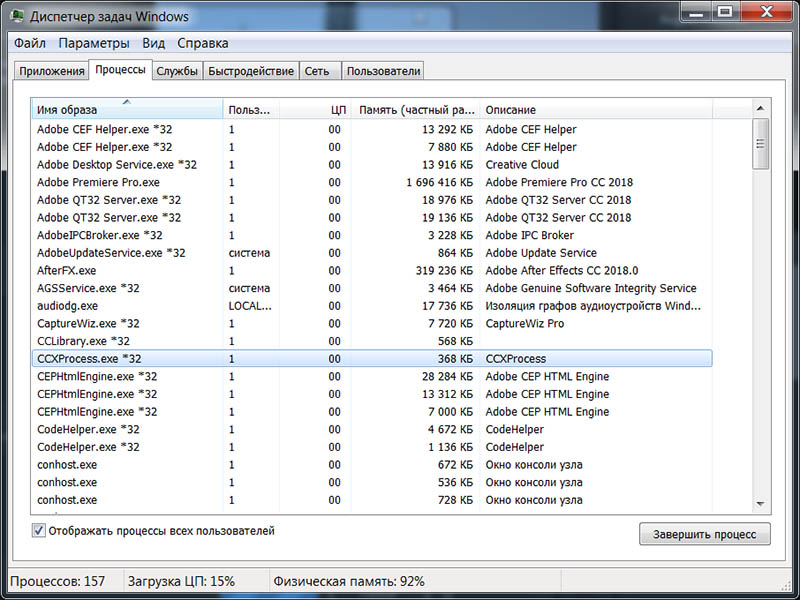Click the Task Manager title bar icon
800x600 pixels.
[x=17, y=16]
